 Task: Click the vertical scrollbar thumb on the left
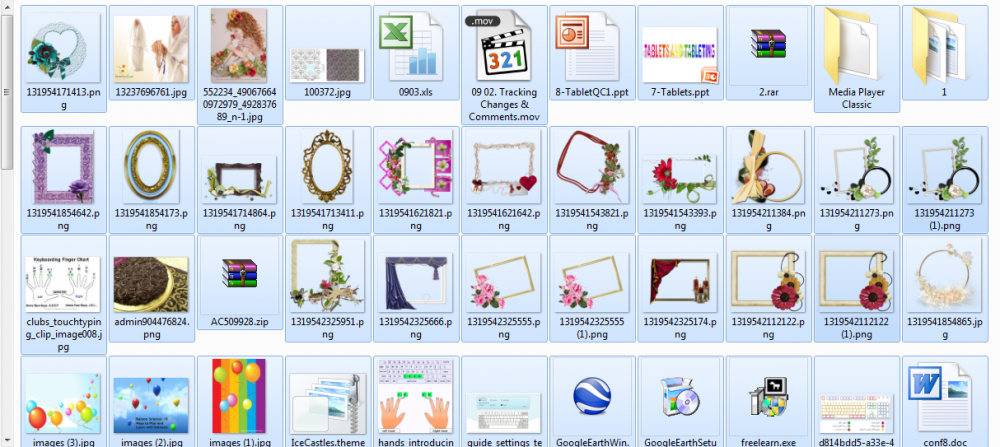[7, 92]
